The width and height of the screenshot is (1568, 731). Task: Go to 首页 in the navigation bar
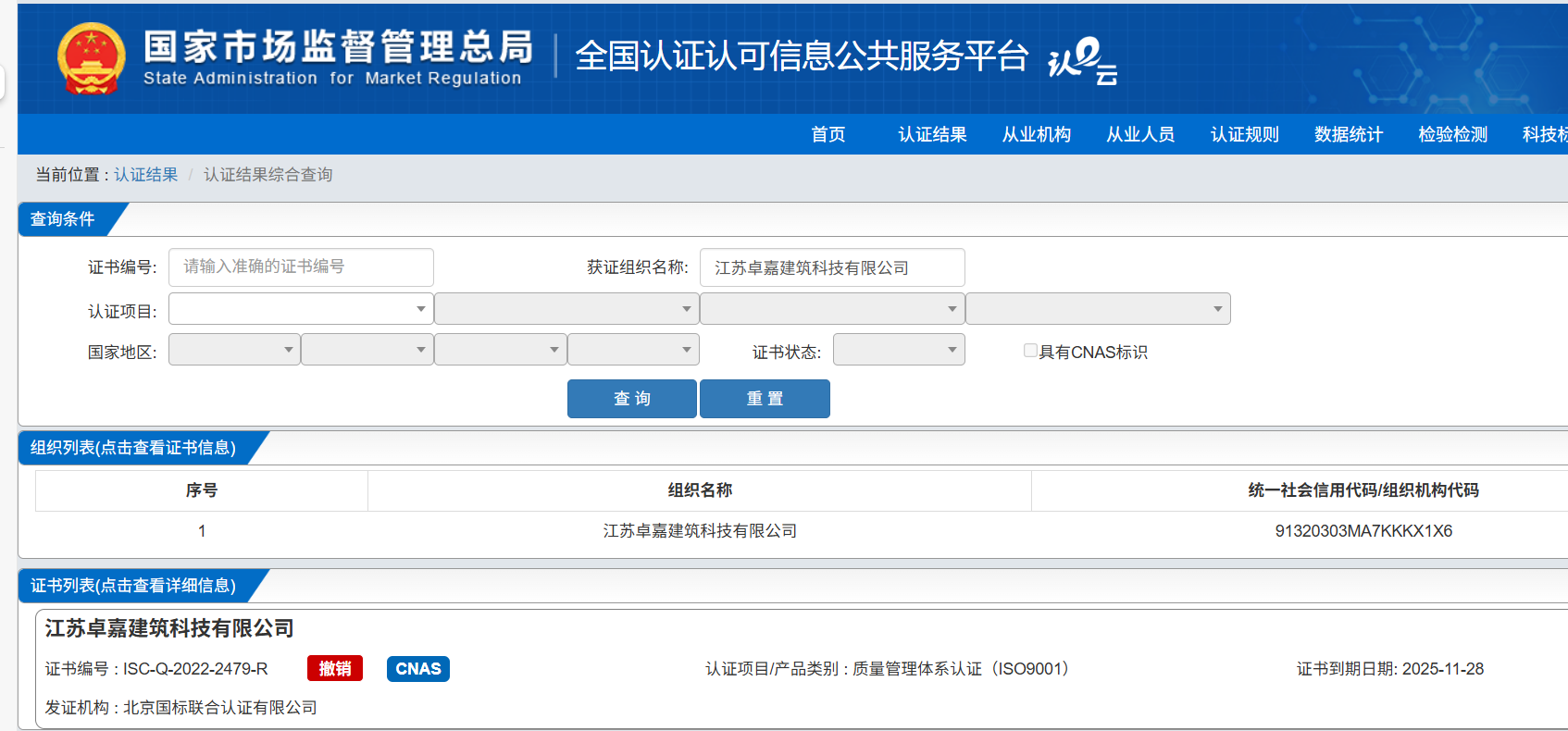(x=828, y=135)
